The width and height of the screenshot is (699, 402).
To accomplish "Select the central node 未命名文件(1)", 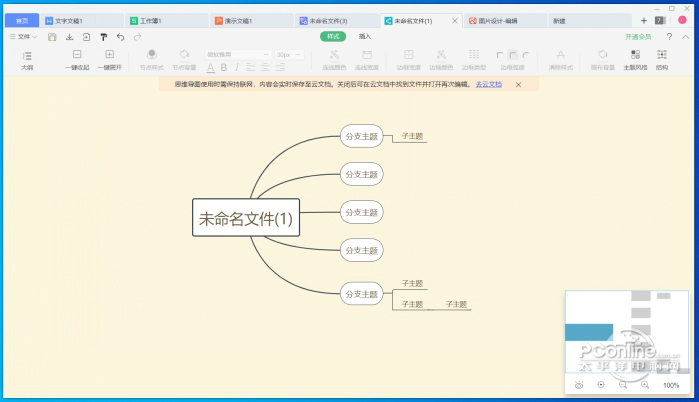I will tap(246, 217).
